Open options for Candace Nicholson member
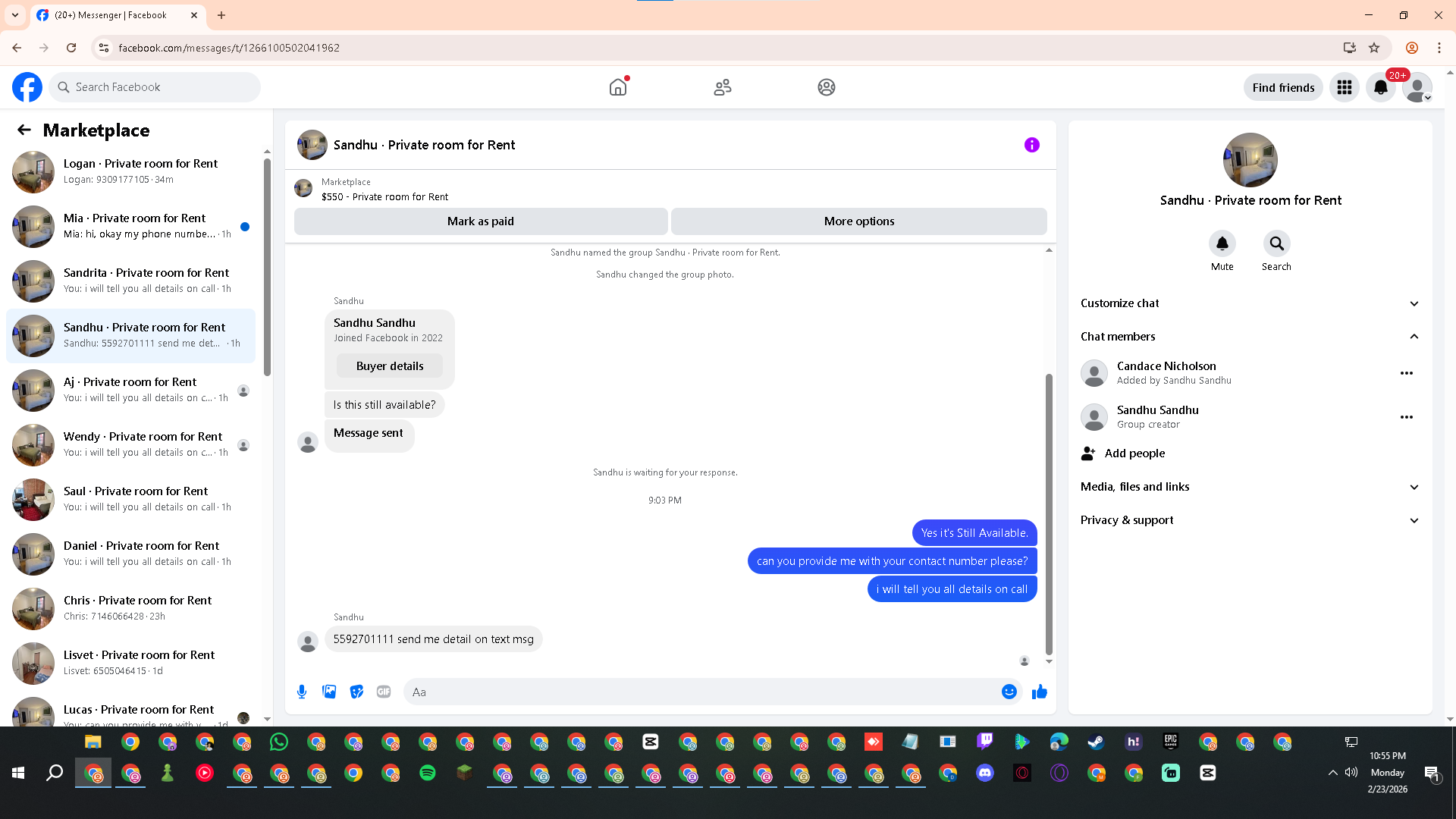 click(1406, 373)
